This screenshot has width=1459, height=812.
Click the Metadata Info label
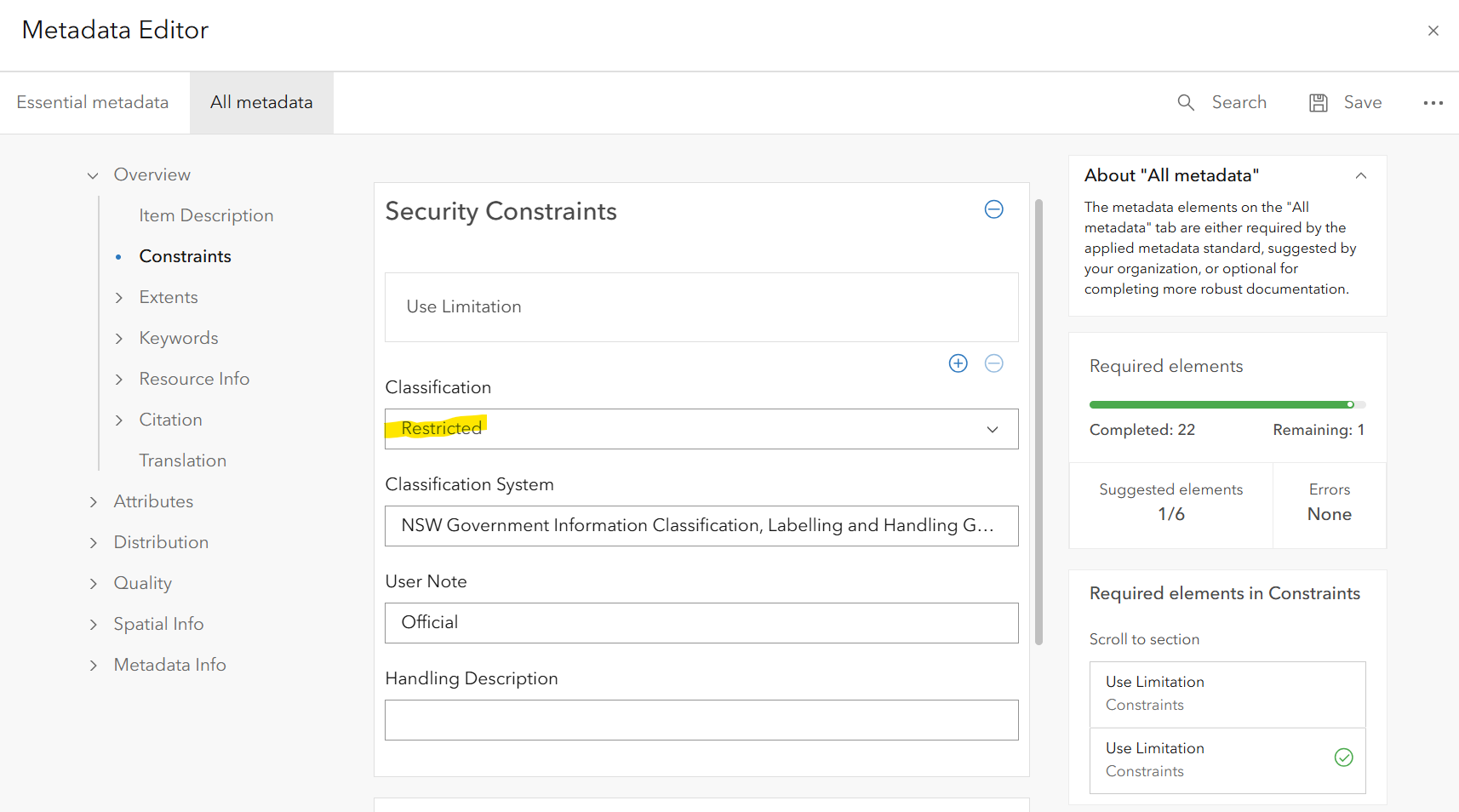[x=169, y=665]
